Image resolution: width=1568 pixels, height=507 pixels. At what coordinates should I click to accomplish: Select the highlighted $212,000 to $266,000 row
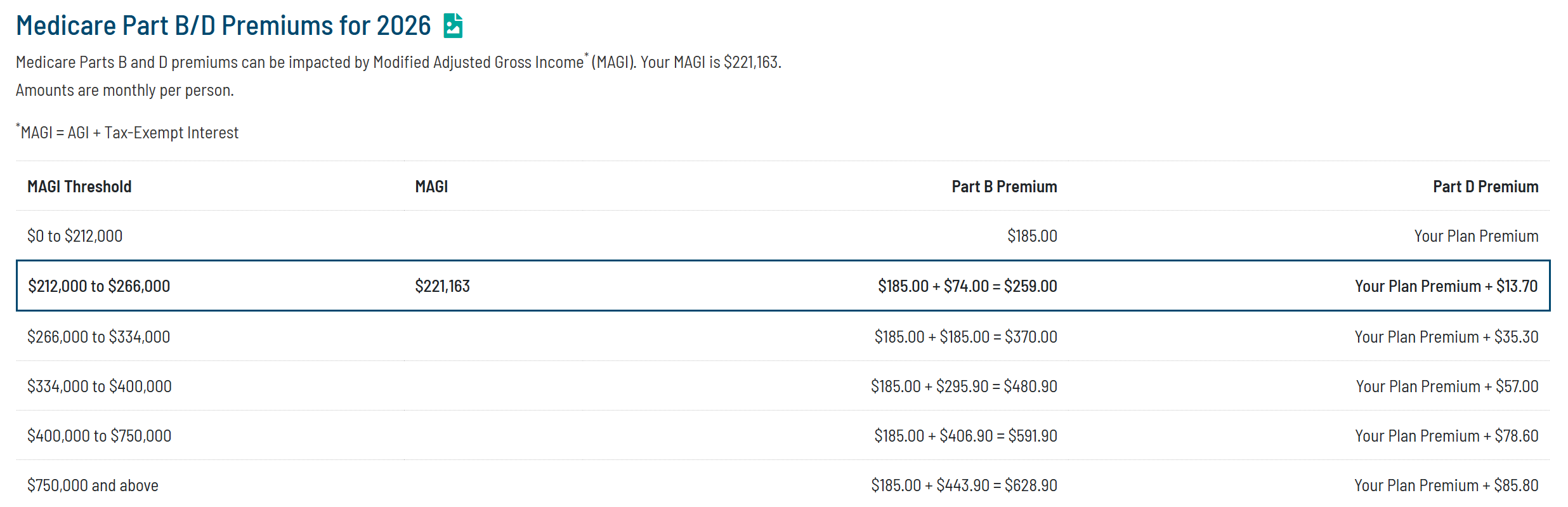pos(783,286)
